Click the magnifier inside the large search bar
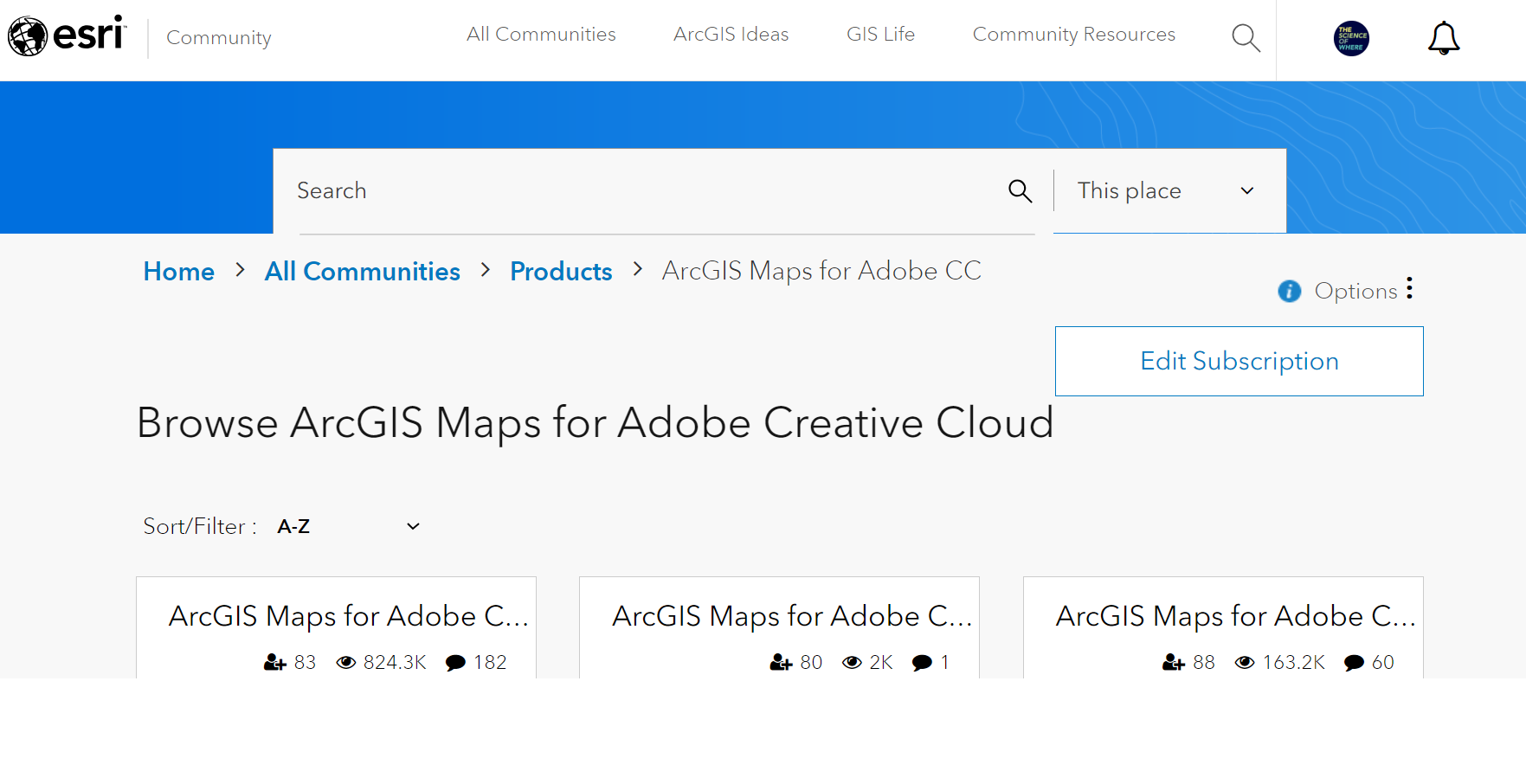Viewport: 1526px width, 784px height. (1021, 190)
